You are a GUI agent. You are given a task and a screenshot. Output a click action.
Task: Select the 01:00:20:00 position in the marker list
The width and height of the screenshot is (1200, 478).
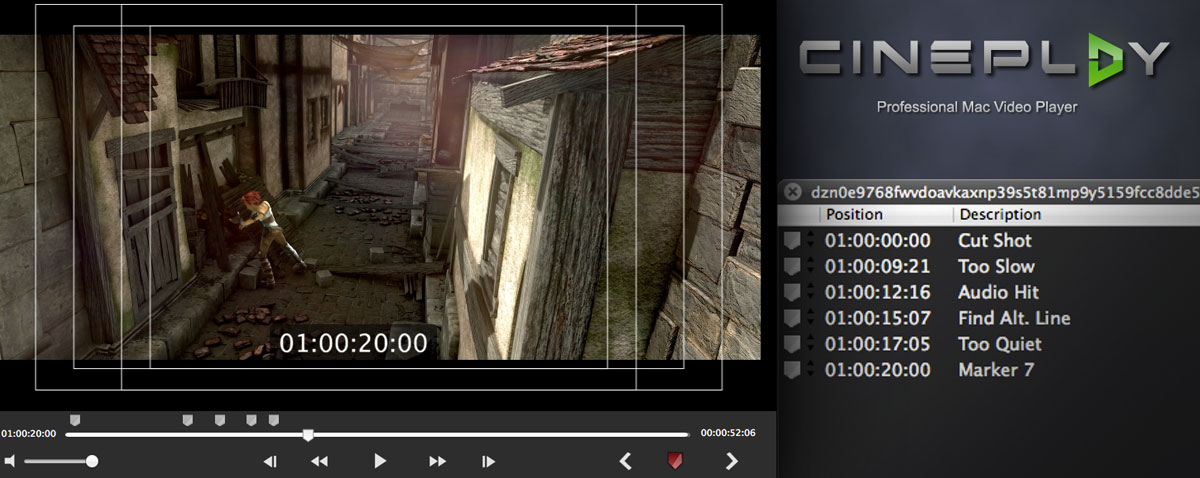coord(877,371)
